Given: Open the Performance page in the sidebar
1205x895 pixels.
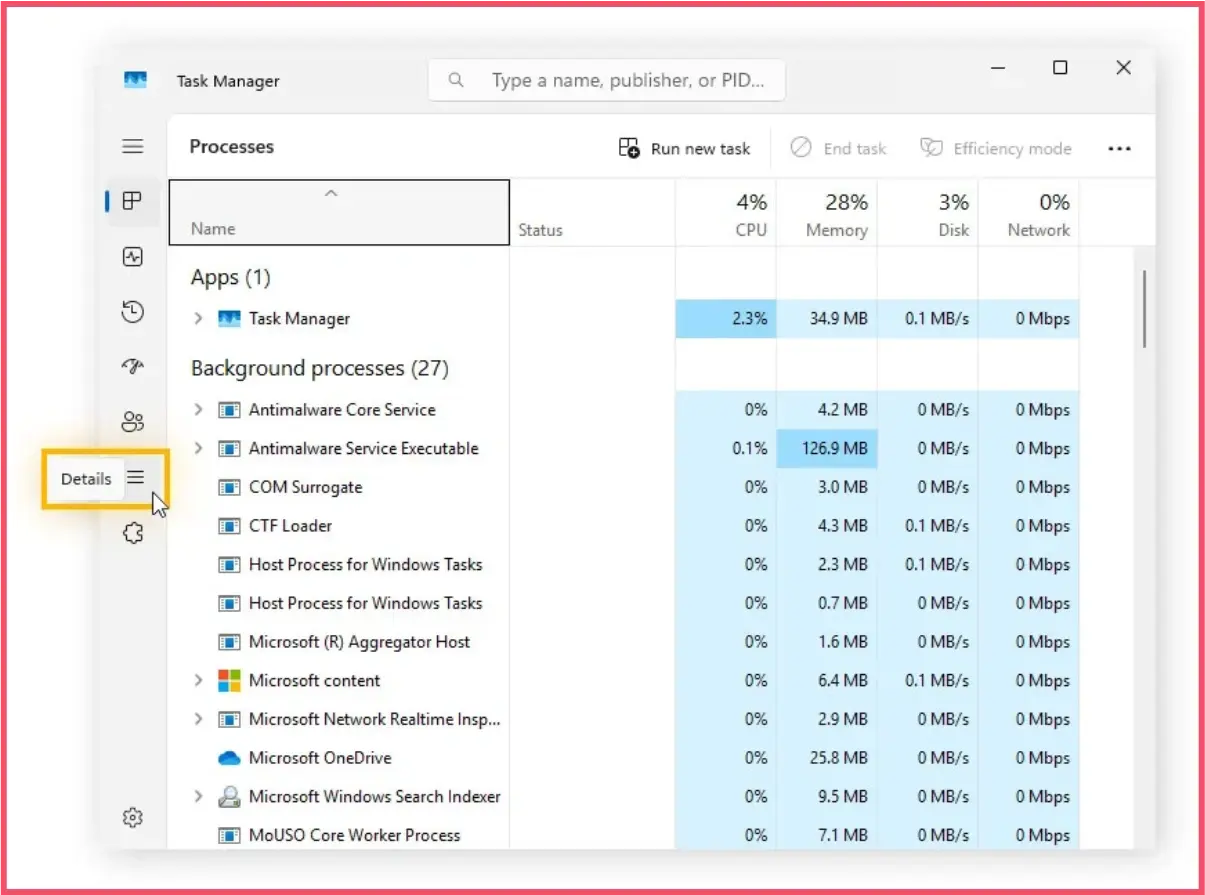Looking at the screenshot, I should (x=132, y=256).
